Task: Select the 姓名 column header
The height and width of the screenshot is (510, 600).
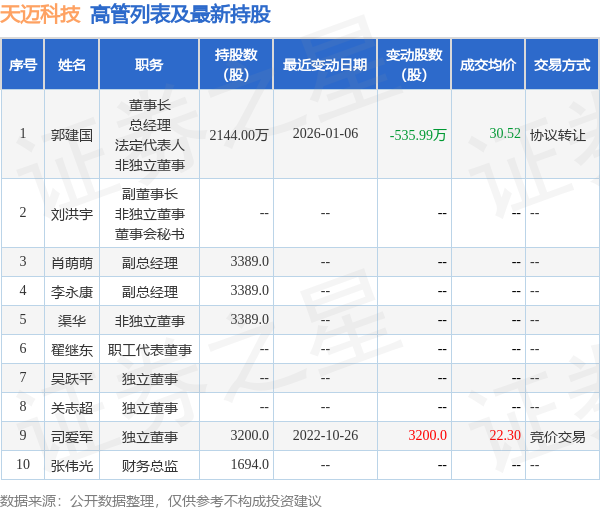Action: [72, 65]
